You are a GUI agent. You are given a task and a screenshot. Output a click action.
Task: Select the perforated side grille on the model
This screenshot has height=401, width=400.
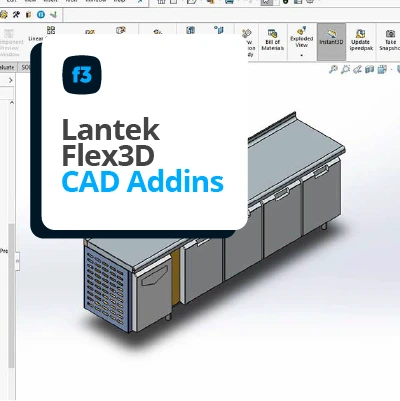pyautogui.click(x=106, y=289)
